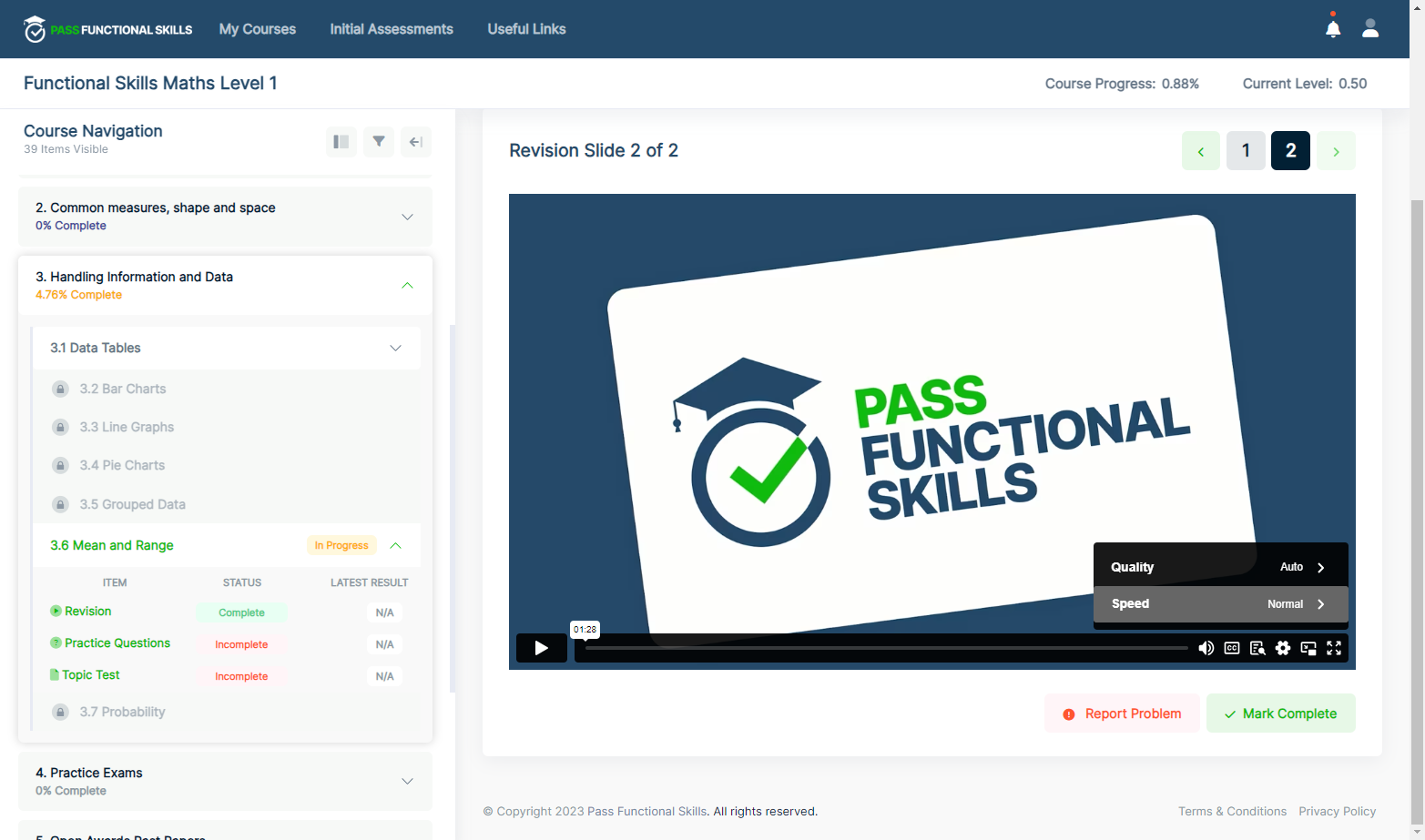The height and width of the screenshot is (840, 1425).
Task: Open the course navigation filter
Action: click(379, 142)
